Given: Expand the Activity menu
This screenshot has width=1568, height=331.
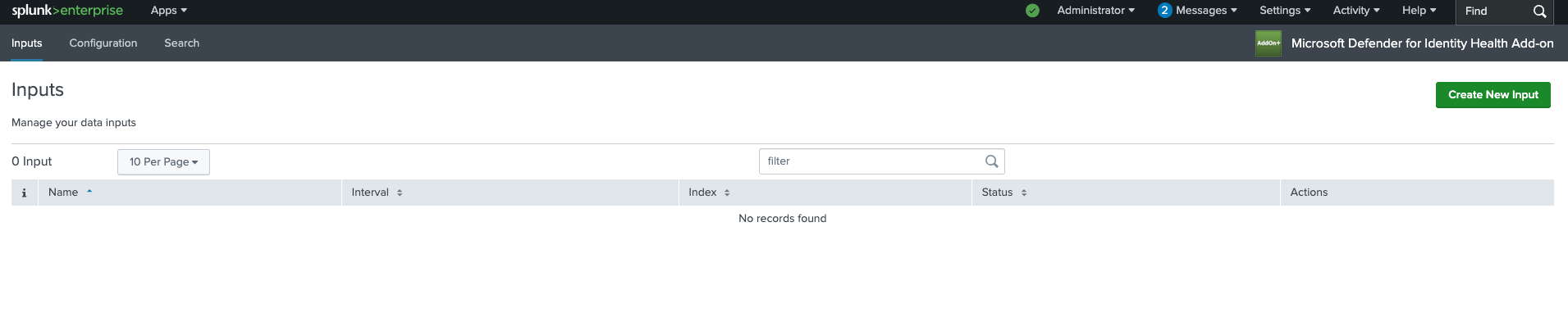Looking at the screenshot, I should (1355, 11).
